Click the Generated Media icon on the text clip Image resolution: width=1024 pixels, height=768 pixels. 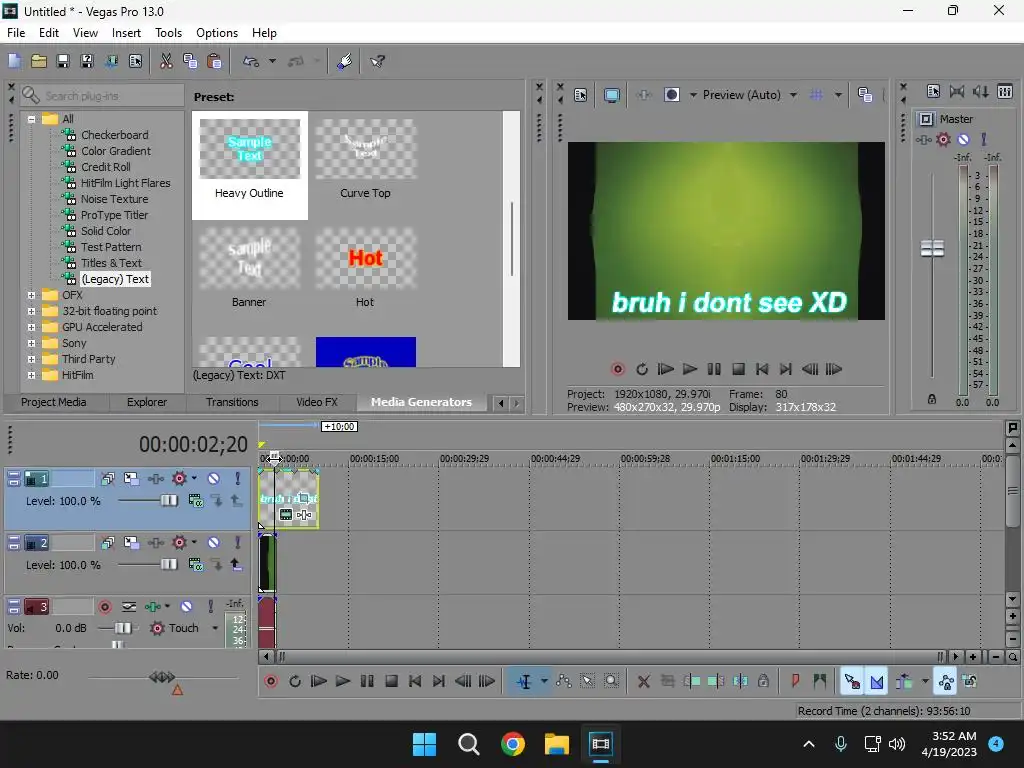[286, 515]
